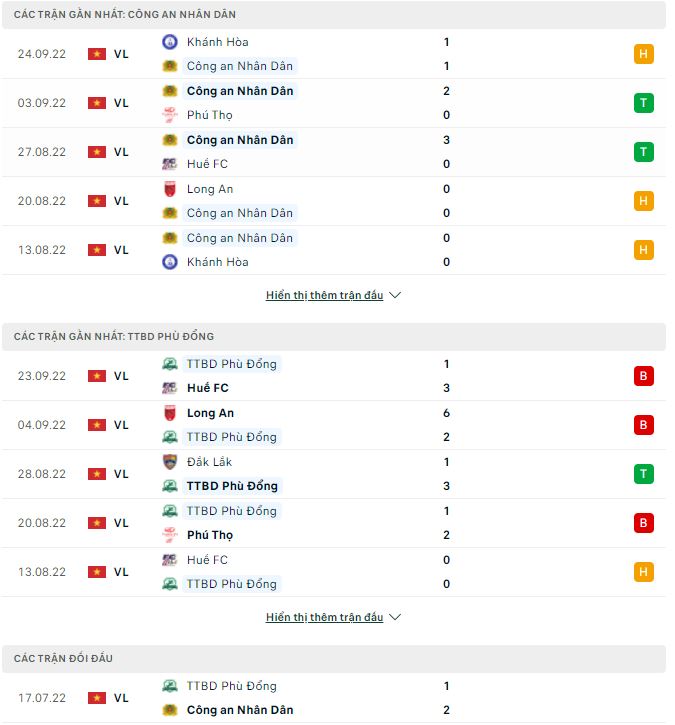Screen dimensions: 675x725
Task: Click Công an Nhân Dân logo in 17.07.22 match
Action: tap(170, 710)
